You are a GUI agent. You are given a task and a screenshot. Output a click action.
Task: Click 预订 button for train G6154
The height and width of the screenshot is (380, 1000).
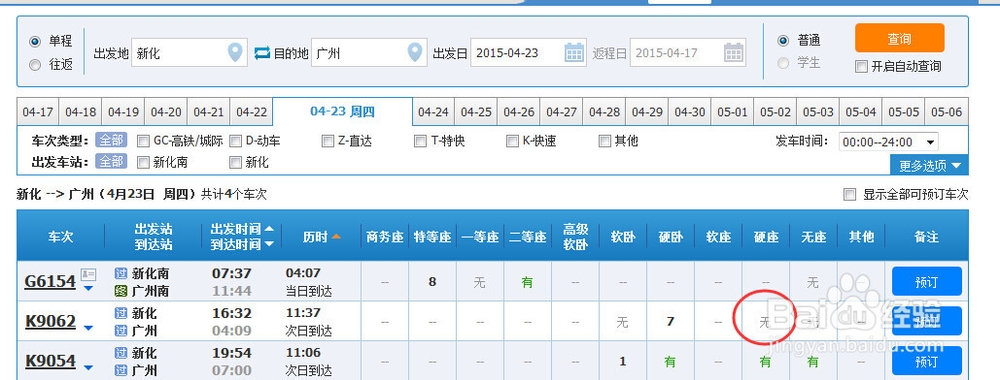click(926, 281)
